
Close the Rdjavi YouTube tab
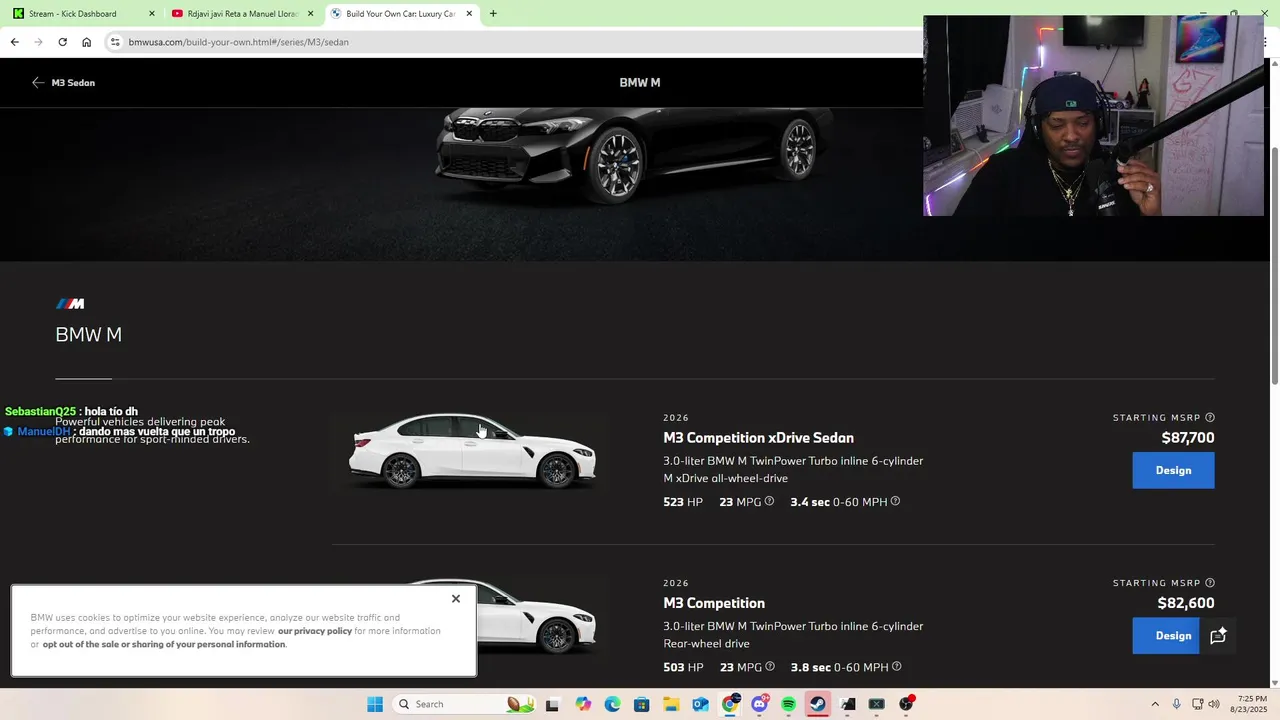coord(310,14)
